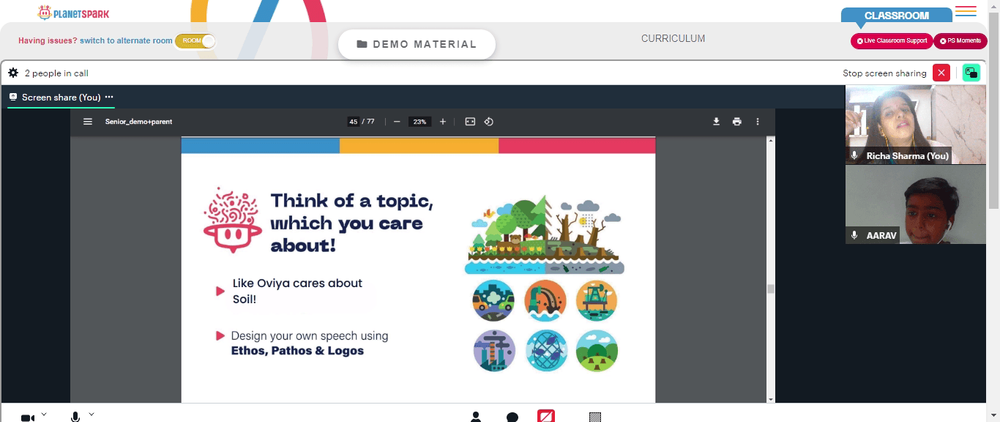Select AARAV video tile
The width and height of the screenshot is (1000, 422).
(915, 205)
